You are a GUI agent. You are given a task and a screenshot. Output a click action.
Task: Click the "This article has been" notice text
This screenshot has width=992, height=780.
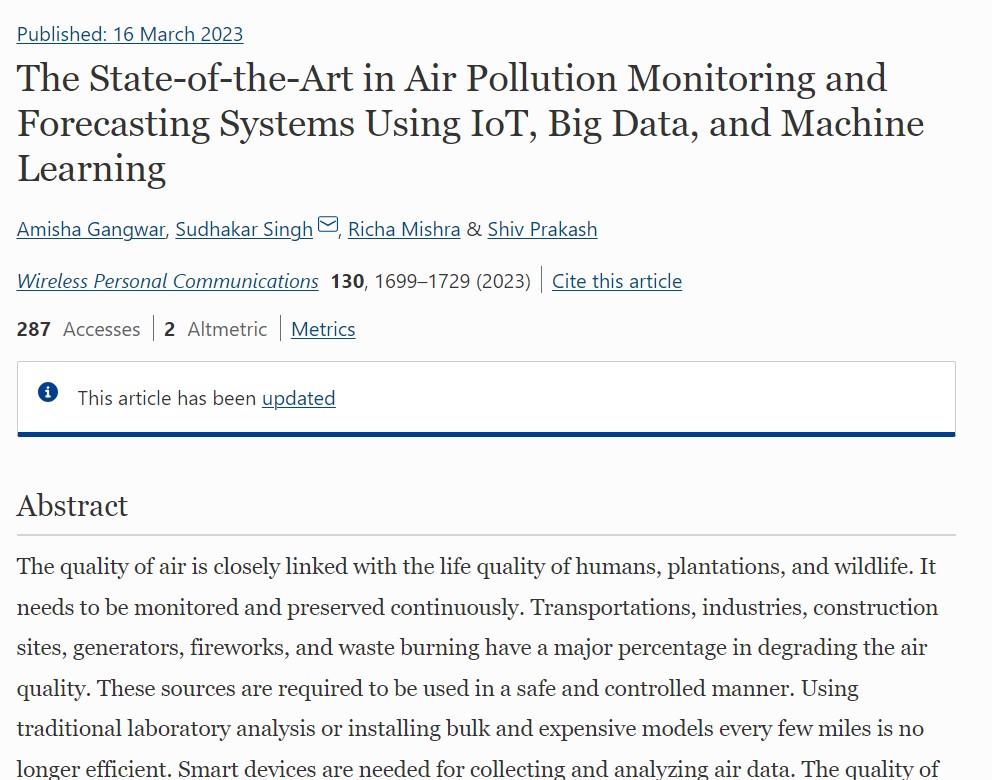[167, 398]
